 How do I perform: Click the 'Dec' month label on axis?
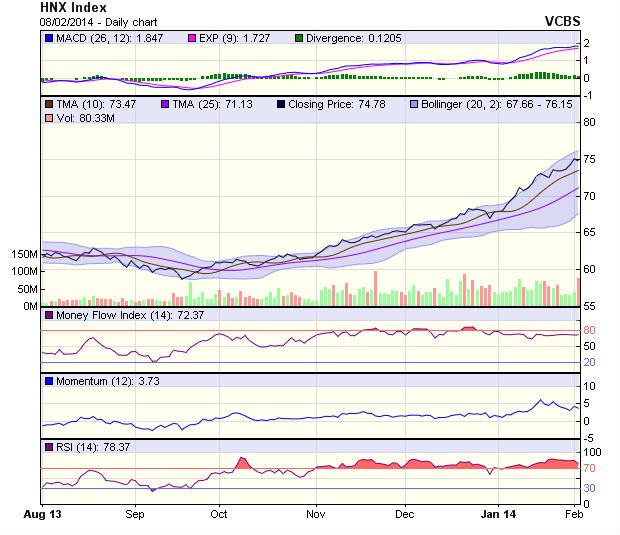404,514
